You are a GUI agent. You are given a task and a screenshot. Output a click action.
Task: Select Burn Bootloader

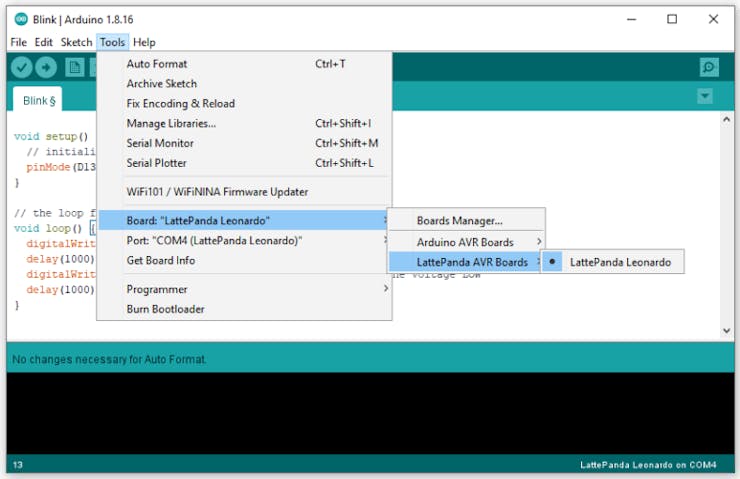244,309
